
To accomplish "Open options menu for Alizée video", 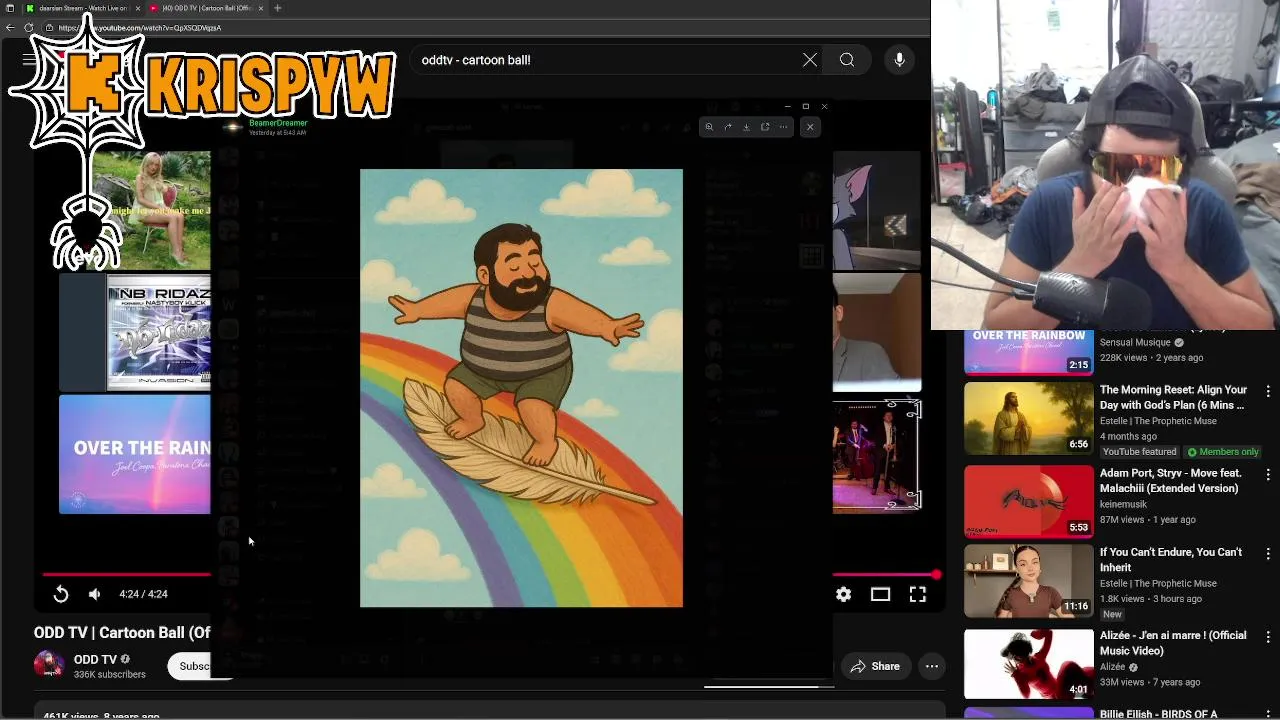I will tap(1268, 636).
